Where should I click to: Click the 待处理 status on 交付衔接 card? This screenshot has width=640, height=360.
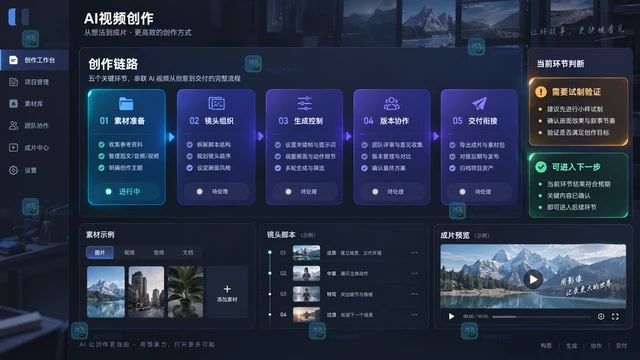pyautogui.click(x=479, y=191)
